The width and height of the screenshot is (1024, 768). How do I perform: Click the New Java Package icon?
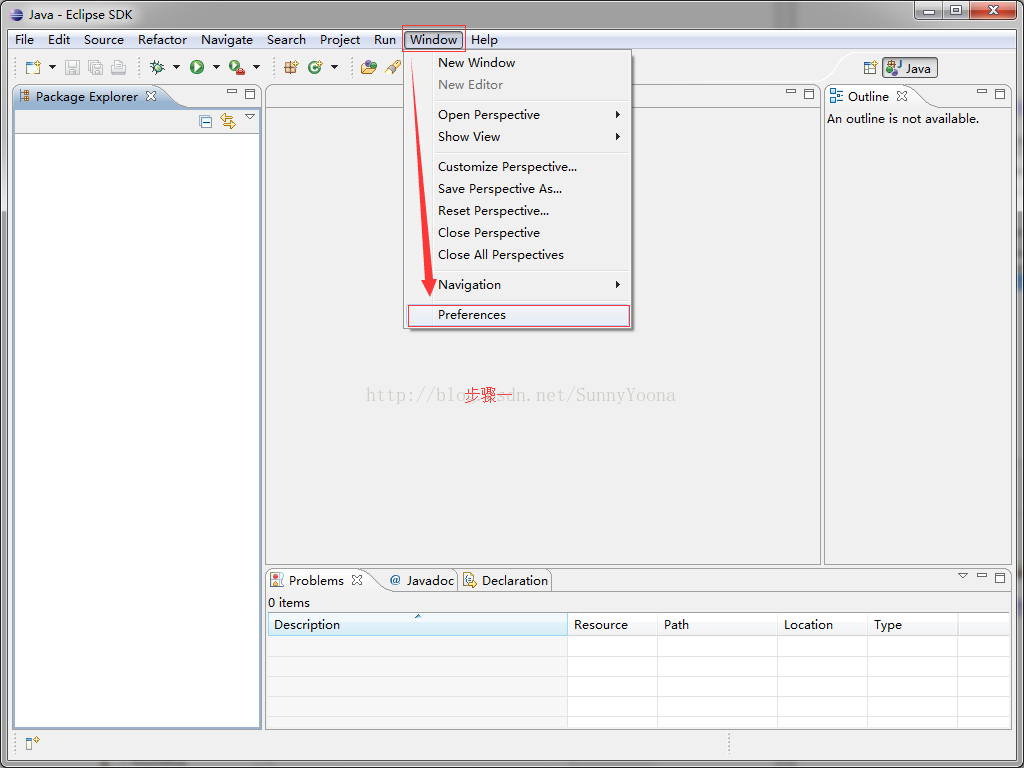click(x=291, y=67)
